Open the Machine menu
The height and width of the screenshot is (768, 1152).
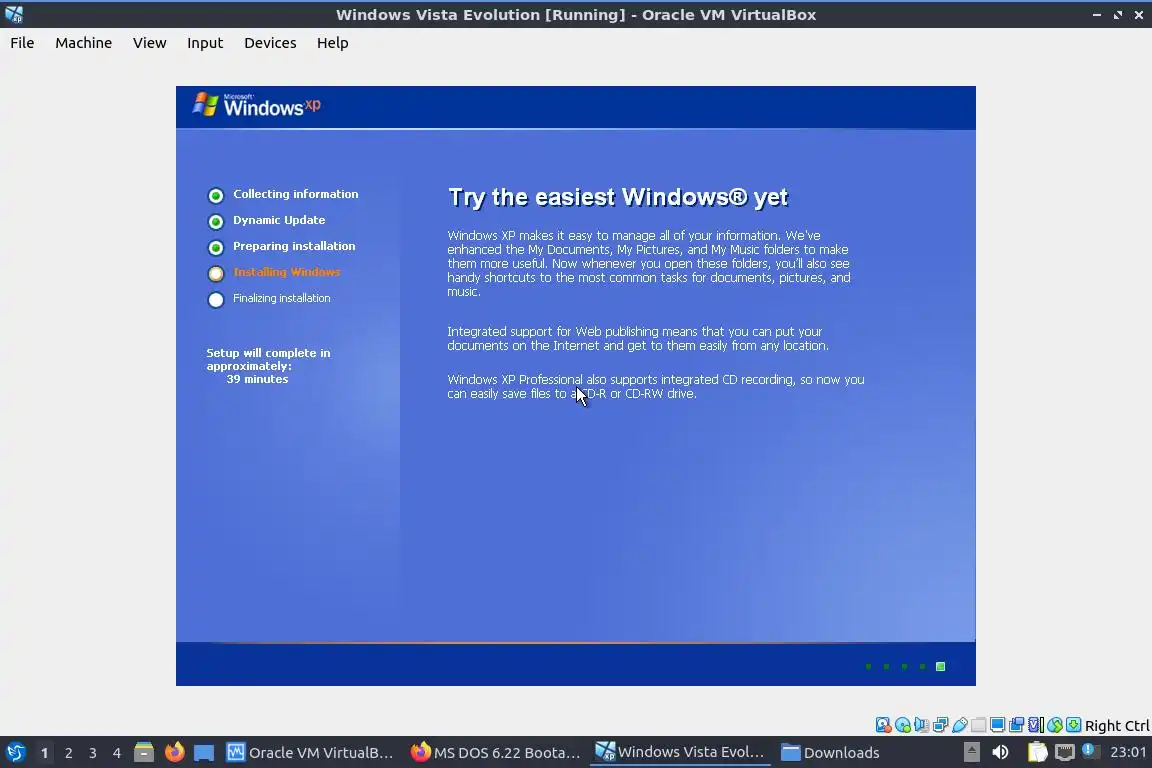tap(84, 43)
